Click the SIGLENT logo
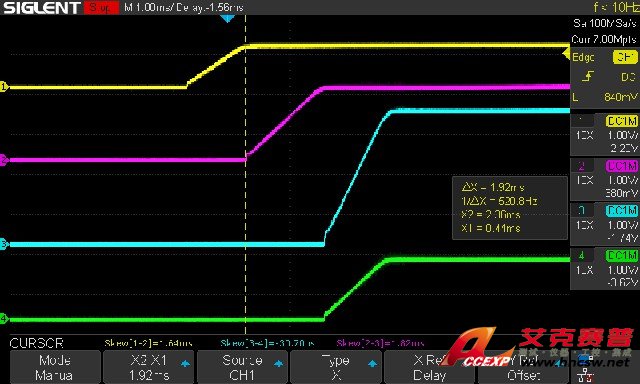 coord(42,8)
